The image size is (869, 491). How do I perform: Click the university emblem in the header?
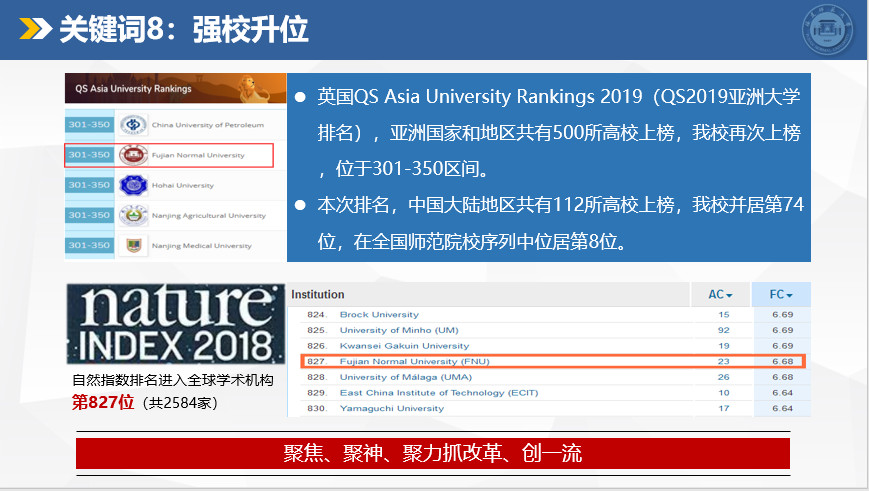tap(827, 30)
